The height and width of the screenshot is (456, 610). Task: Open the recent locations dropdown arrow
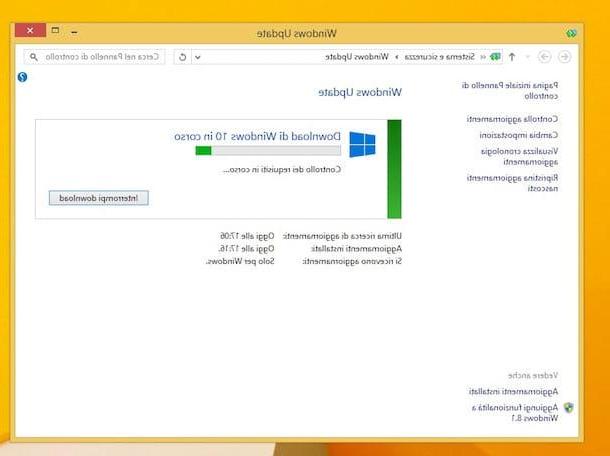point(528,57)
